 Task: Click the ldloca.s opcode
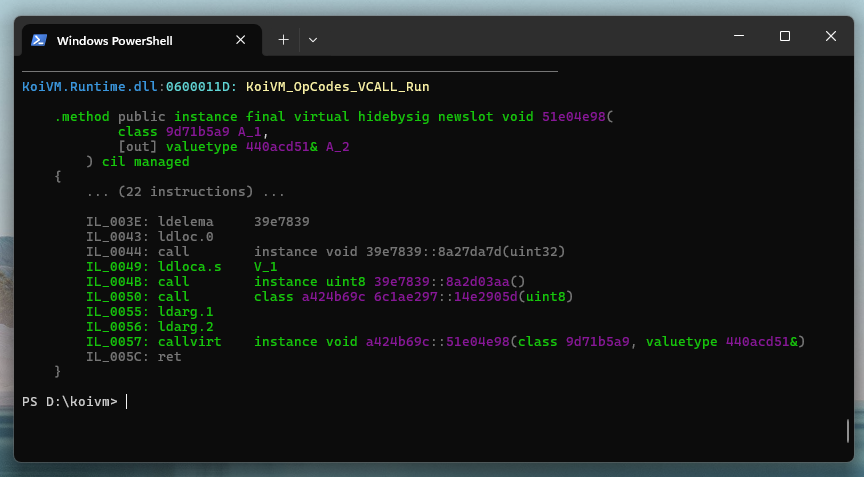point(190,267)
